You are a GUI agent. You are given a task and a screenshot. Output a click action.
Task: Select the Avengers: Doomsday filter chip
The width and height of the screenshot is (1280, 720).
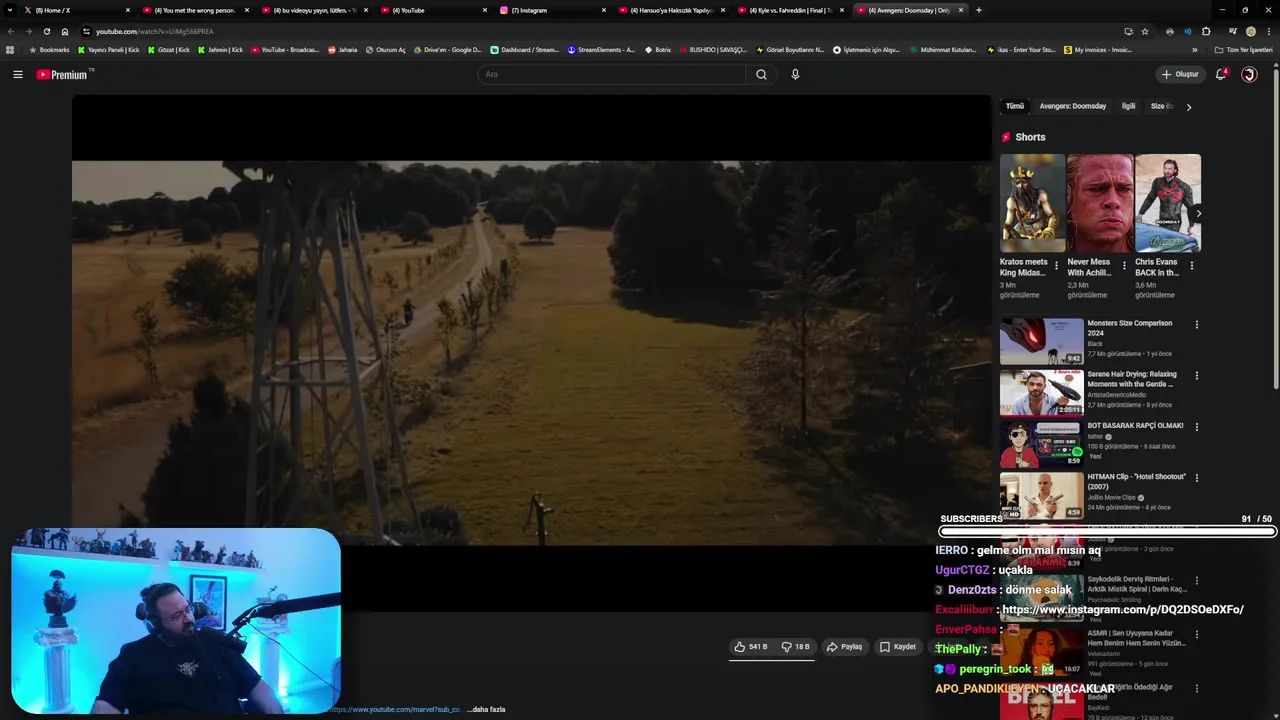coord(1072,106)
